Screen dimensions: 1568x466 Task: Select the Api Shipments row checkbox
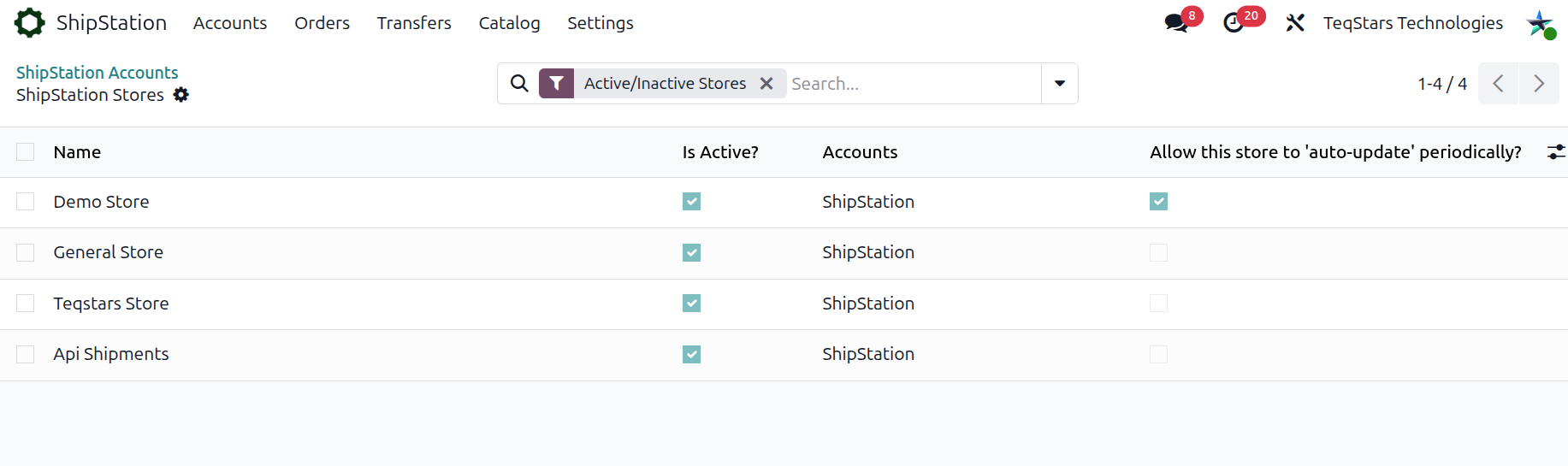[26, 354]
